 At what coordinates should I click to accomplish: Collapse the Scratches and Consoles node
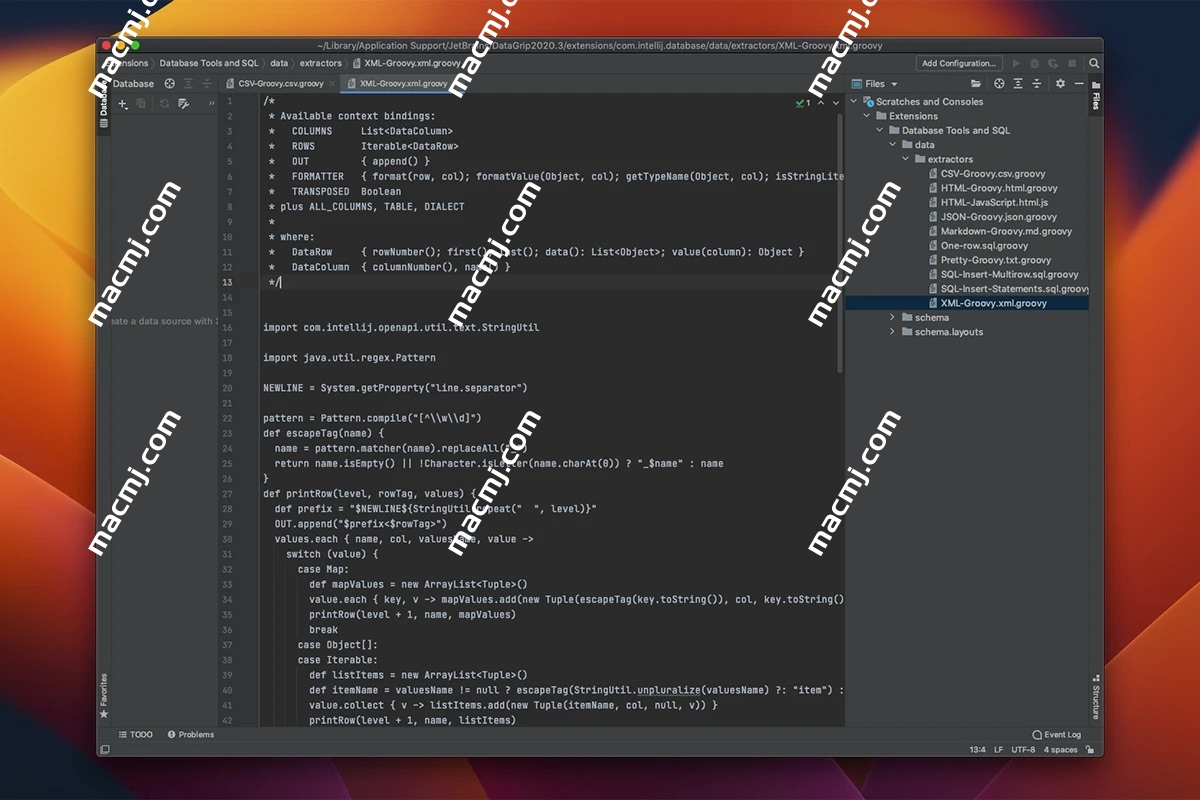pyautogui.click(x=852, y=101)
